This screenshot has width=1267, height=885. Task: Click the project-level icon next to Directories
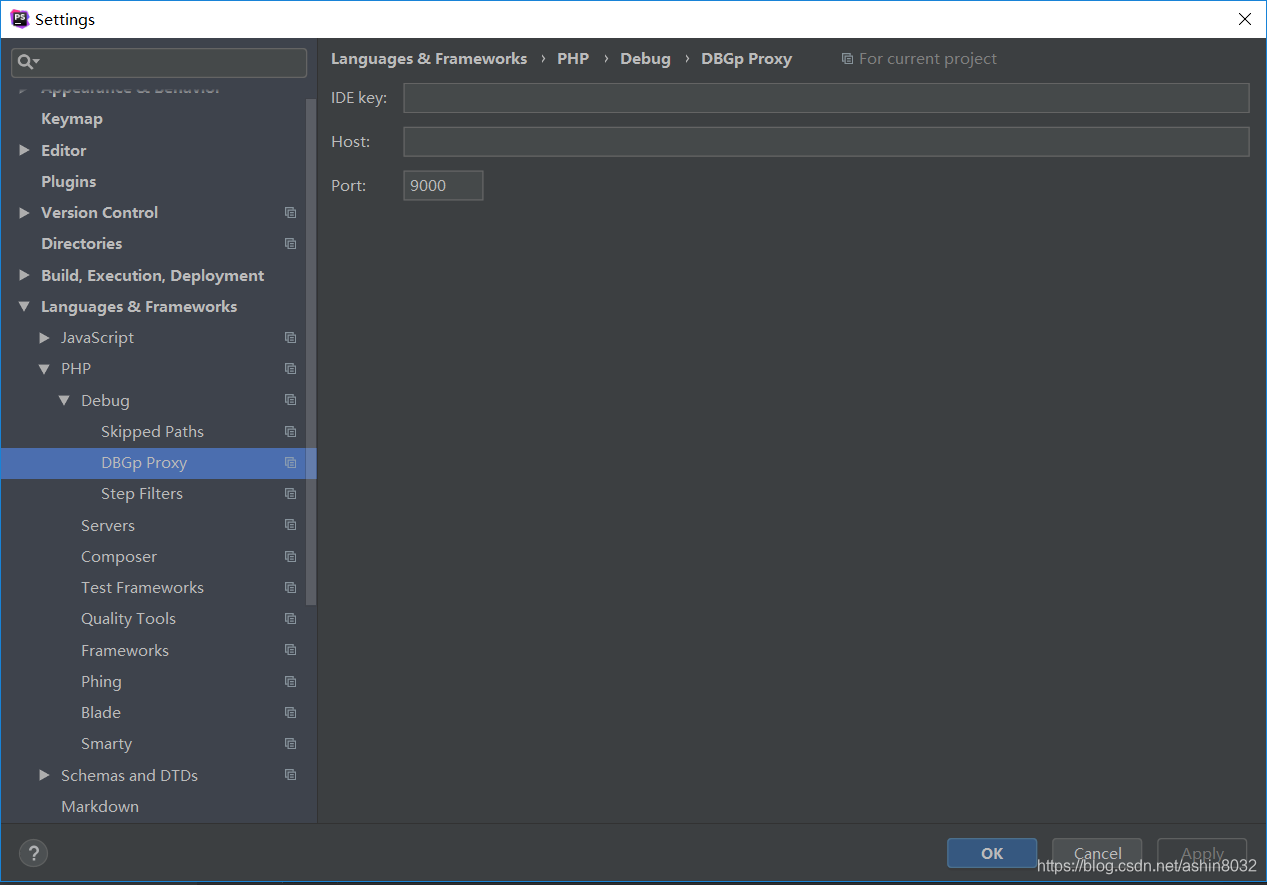[x=290, y=244]
